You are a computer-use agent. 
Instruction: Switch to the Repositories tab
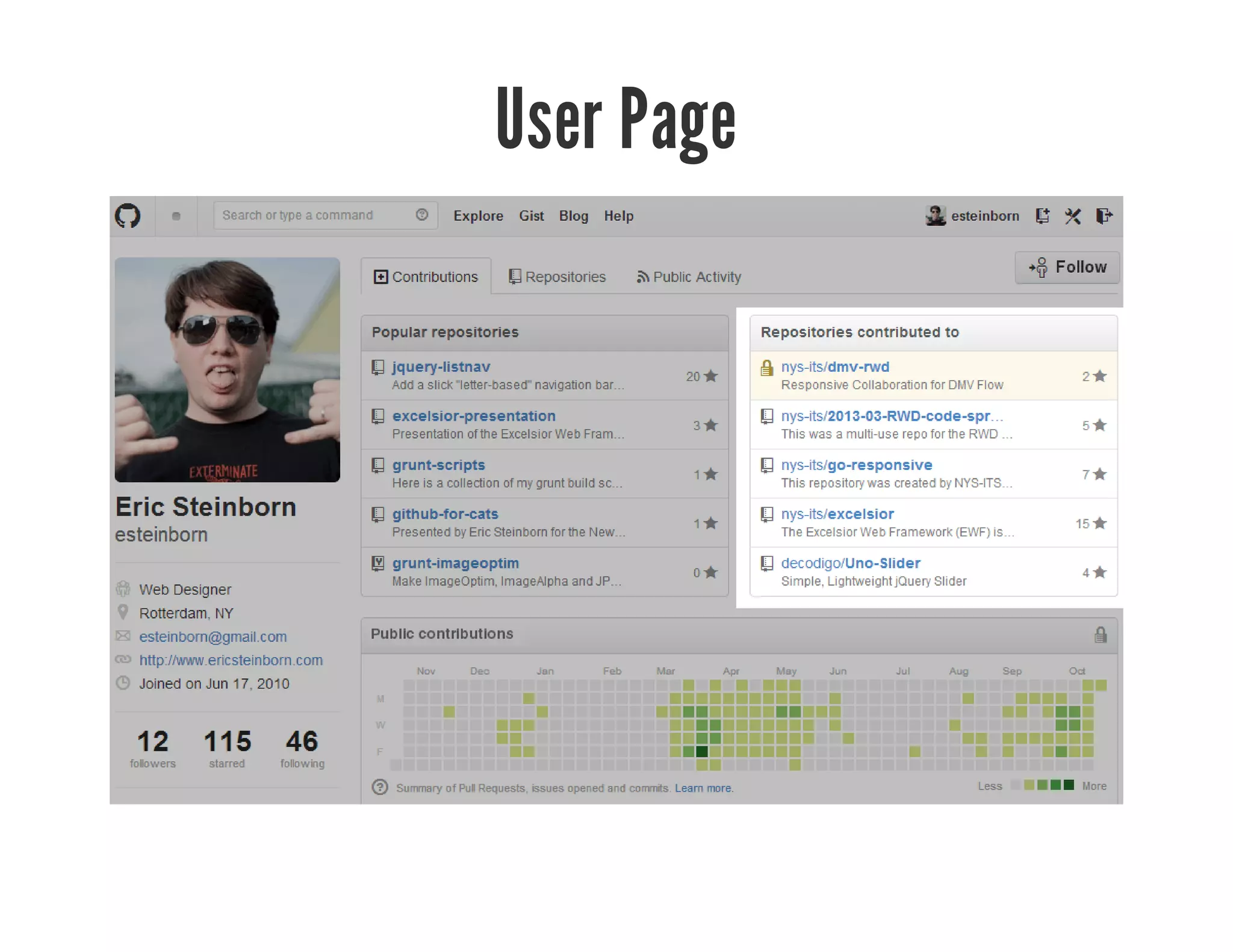coord(557,277)
